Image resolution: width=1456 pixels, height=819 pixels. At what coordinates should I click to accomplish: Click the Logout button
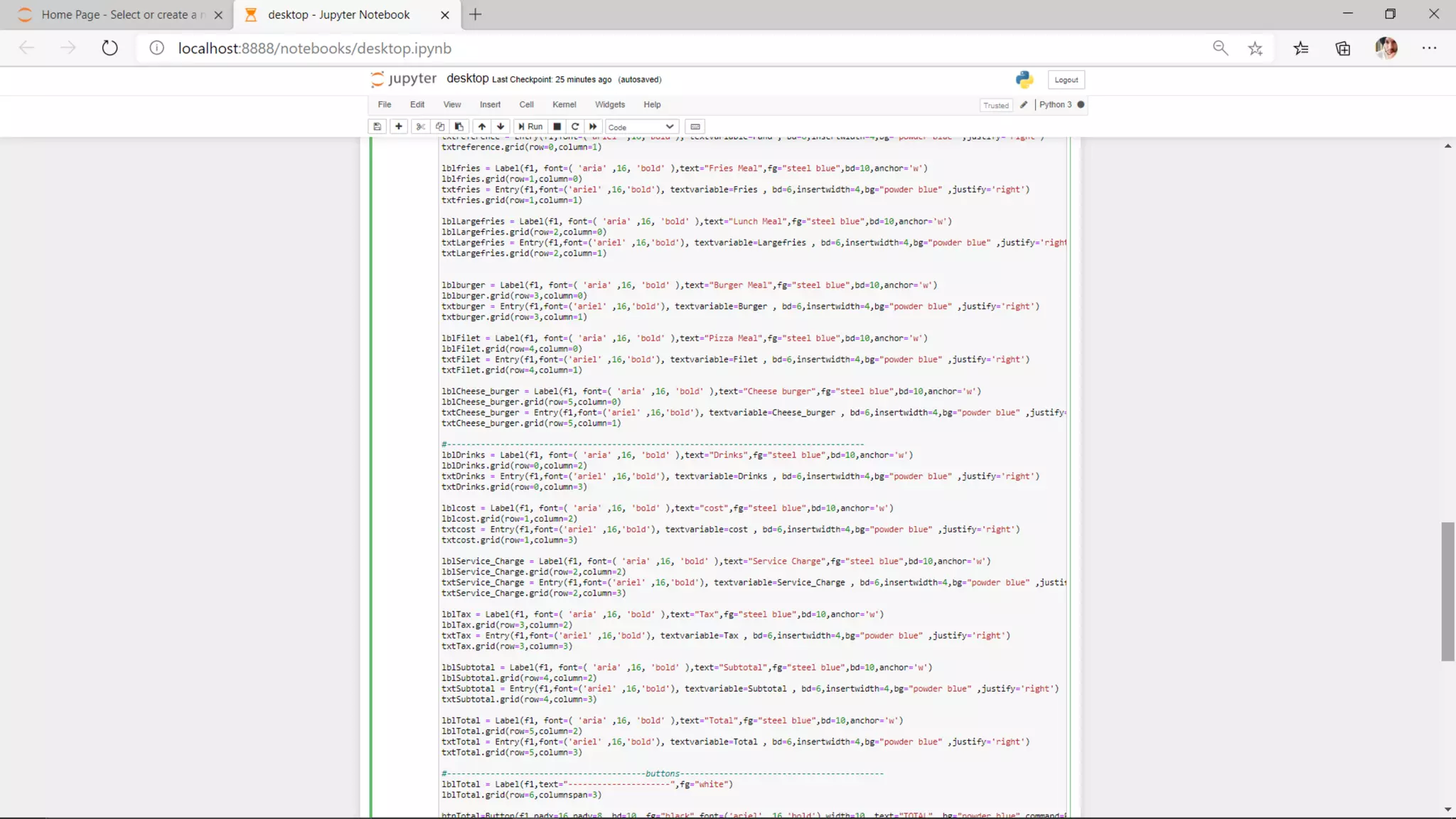click(1066, 80)
